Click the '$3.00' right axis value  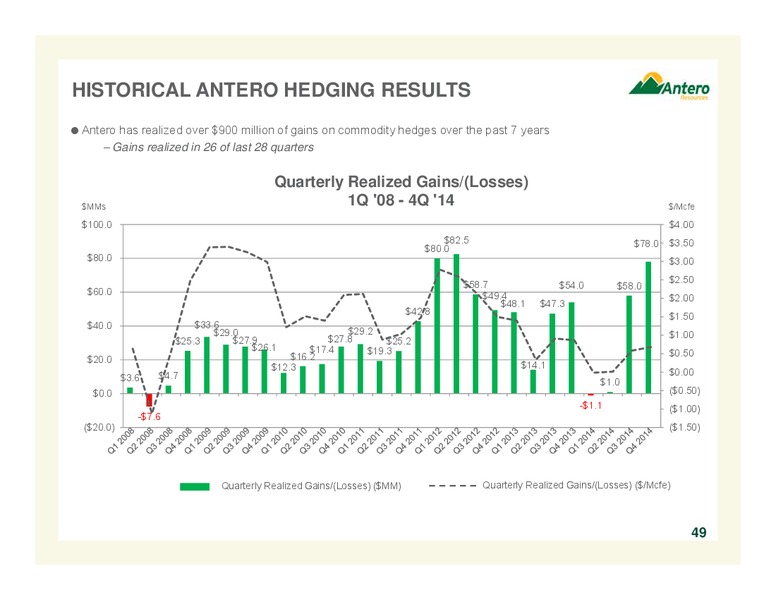pos(681,261)
